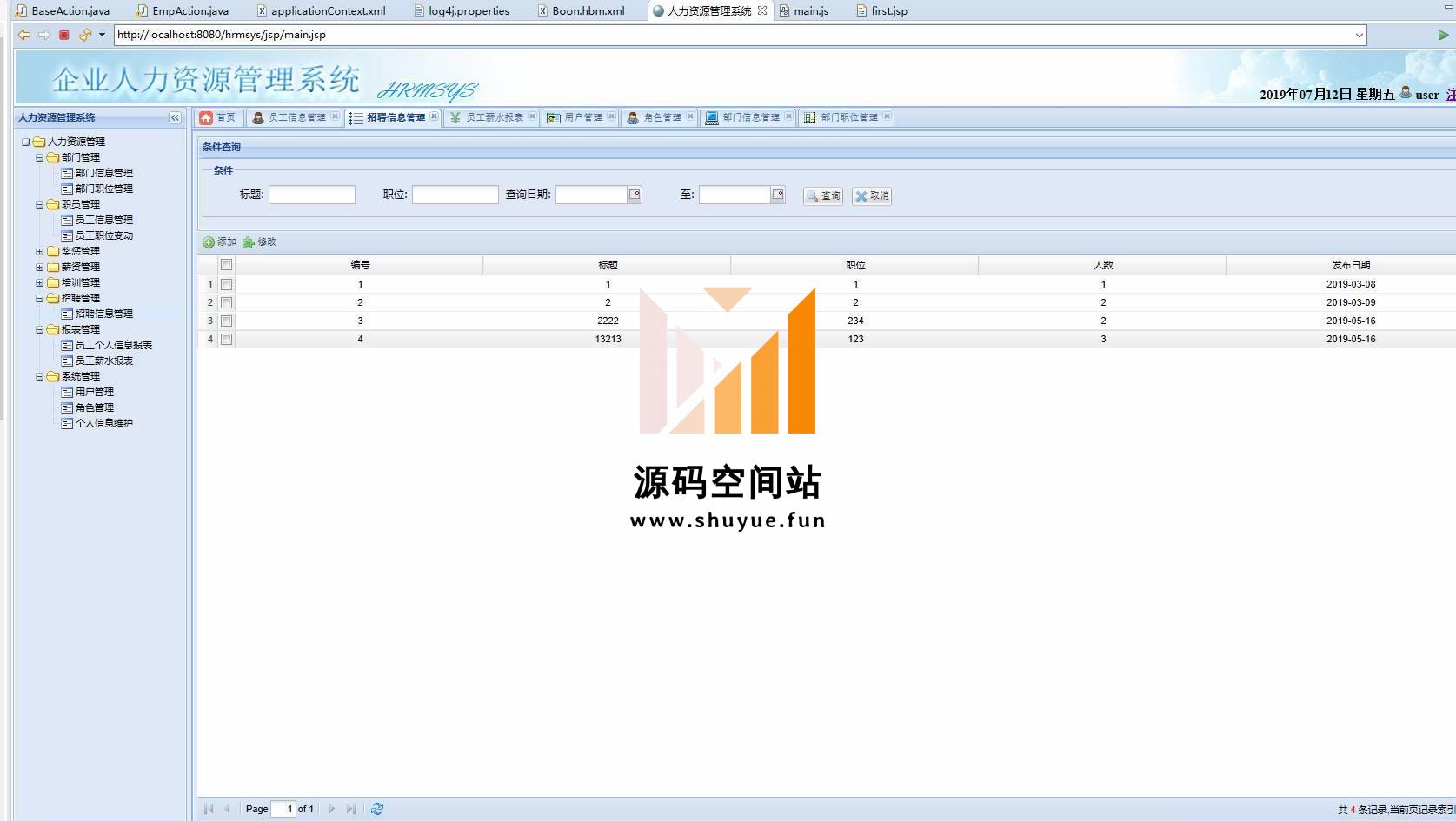Collapse the 系统管理 tree folder
This screenshot has height=821, width=1456.
pos(40,376)
